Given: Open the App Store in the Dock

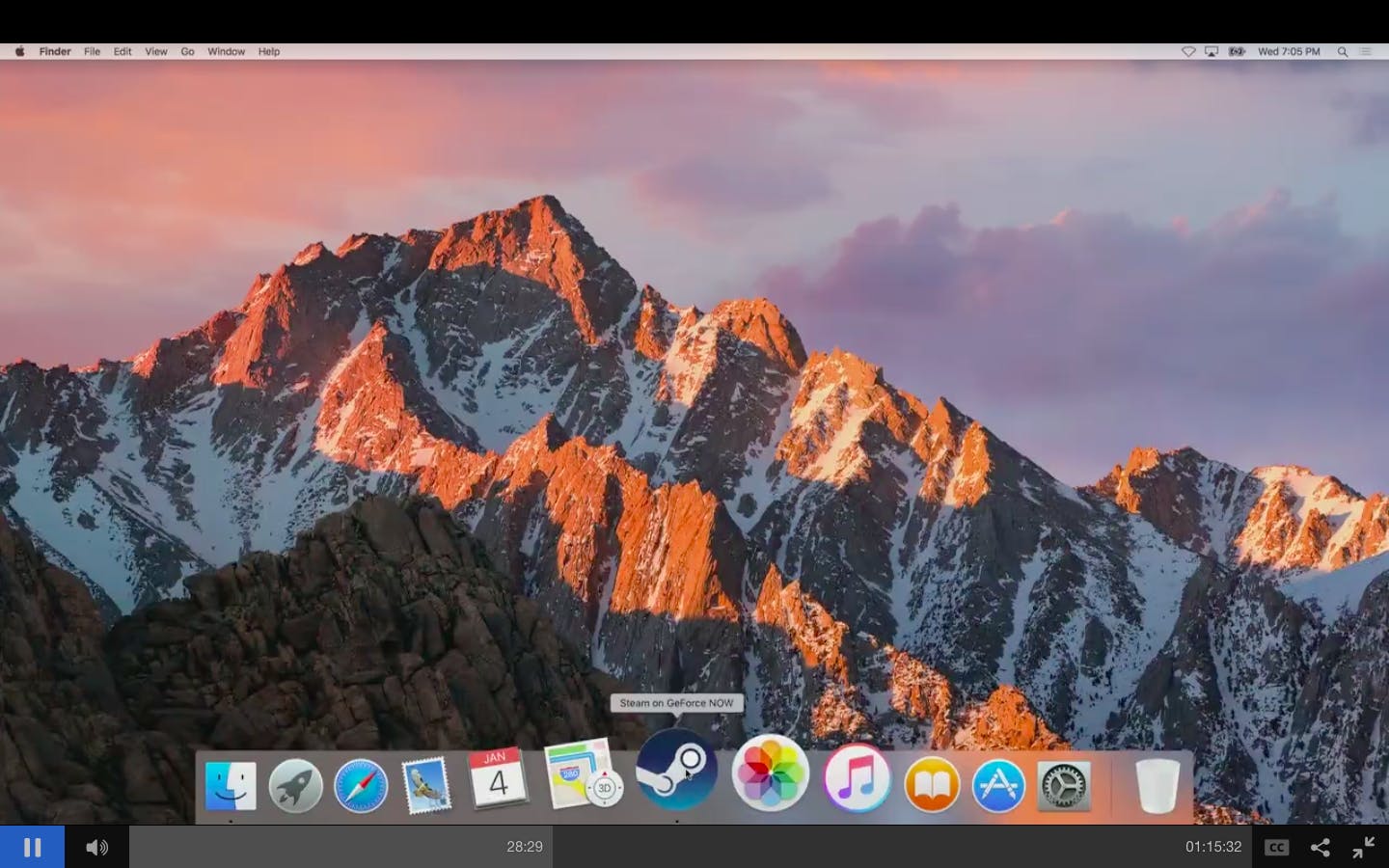Looking at the screenshot, I should click(x=997, y=785).
